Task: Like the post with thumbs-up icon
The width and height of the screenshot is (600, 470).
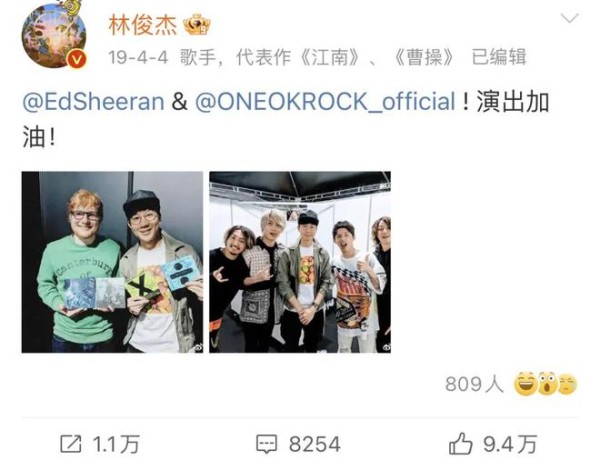Action: tap(460, 443)
